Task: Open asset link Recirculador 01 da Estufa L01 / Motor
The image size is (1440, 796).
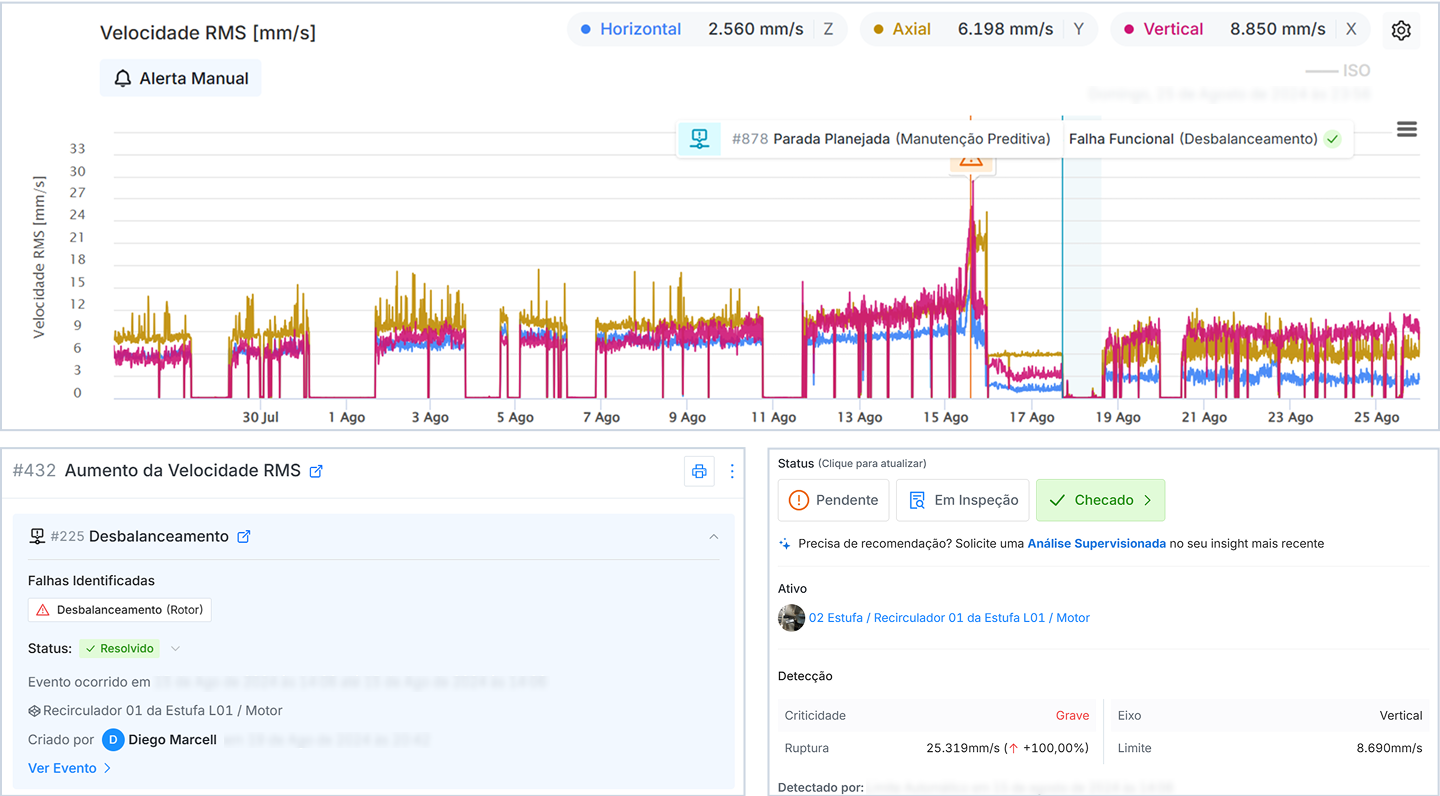Action: (x=949, y=618)
